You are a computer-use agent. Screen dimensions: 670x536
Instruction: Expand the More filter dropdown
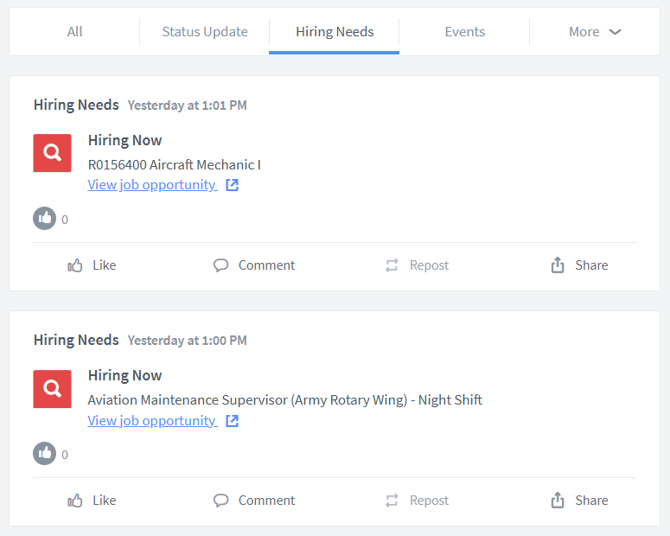(595, 32)
